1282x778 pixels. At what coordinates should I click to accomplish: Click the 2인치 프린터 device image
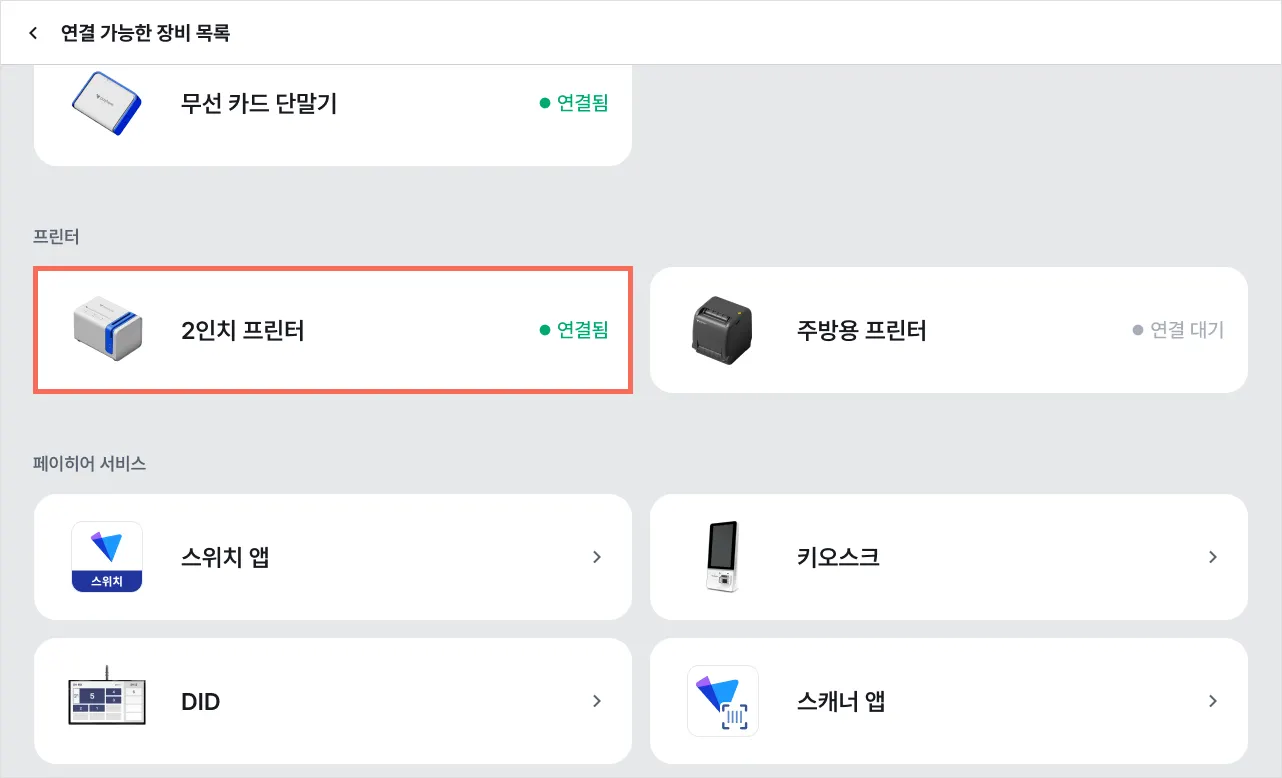pos(107,329)
